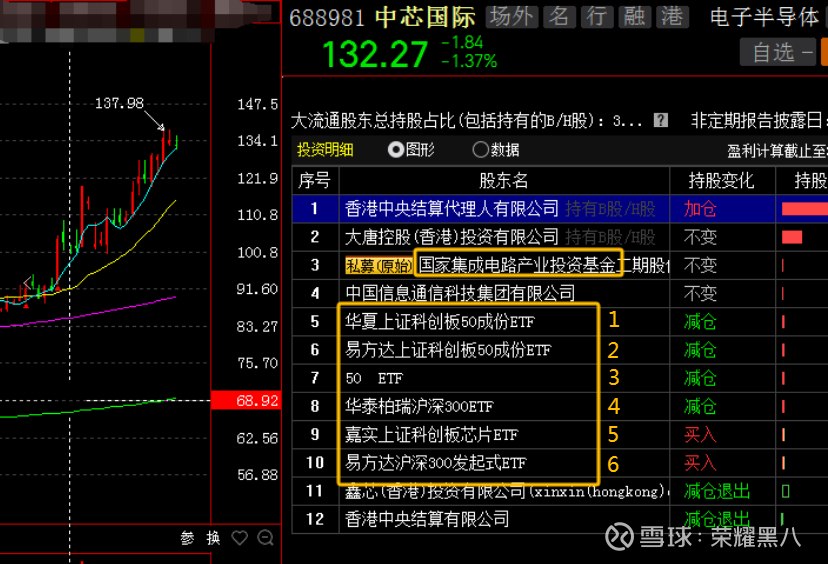Select row 易方达上证科创板50成份ETF
The image size is (828, 564).
(x=560, y=350)
